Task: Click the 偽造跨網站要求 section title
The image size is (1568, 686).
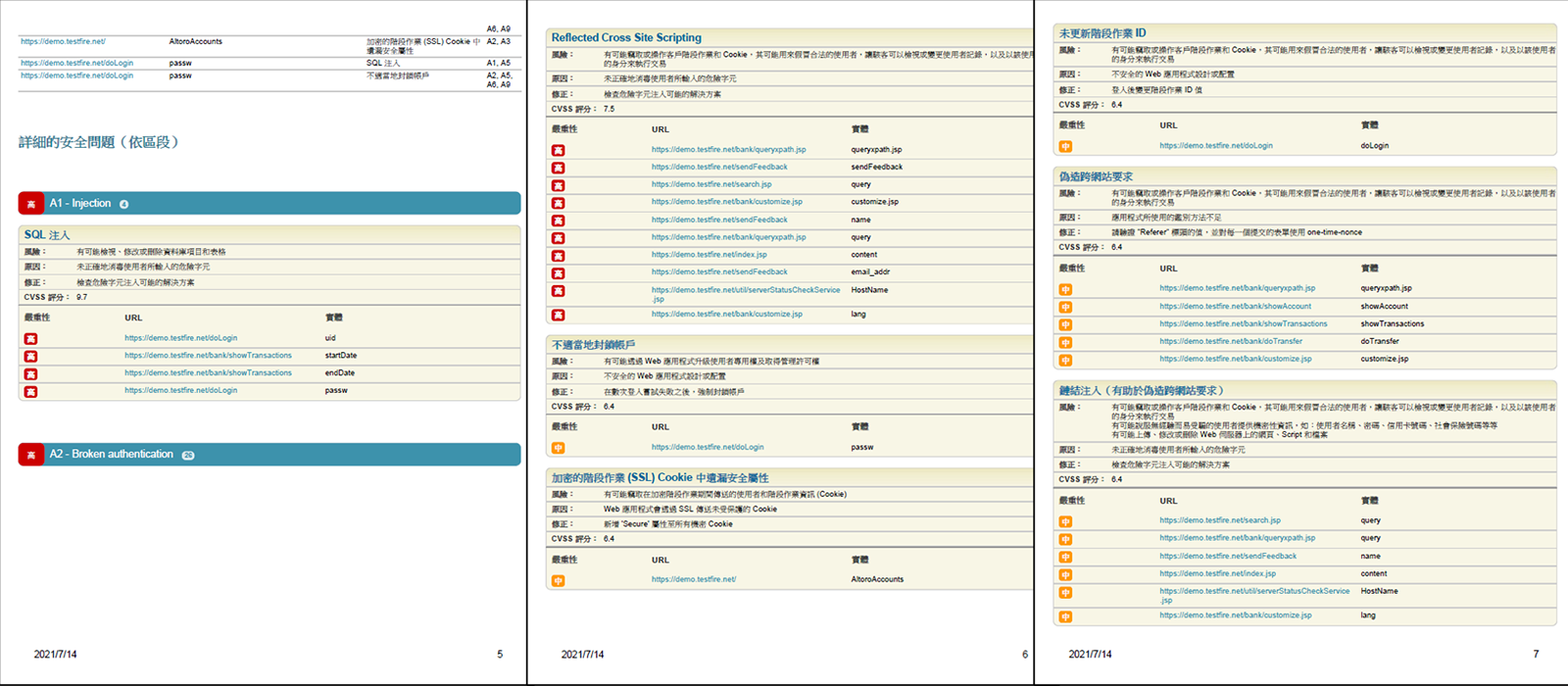Action: [1096, 176]
